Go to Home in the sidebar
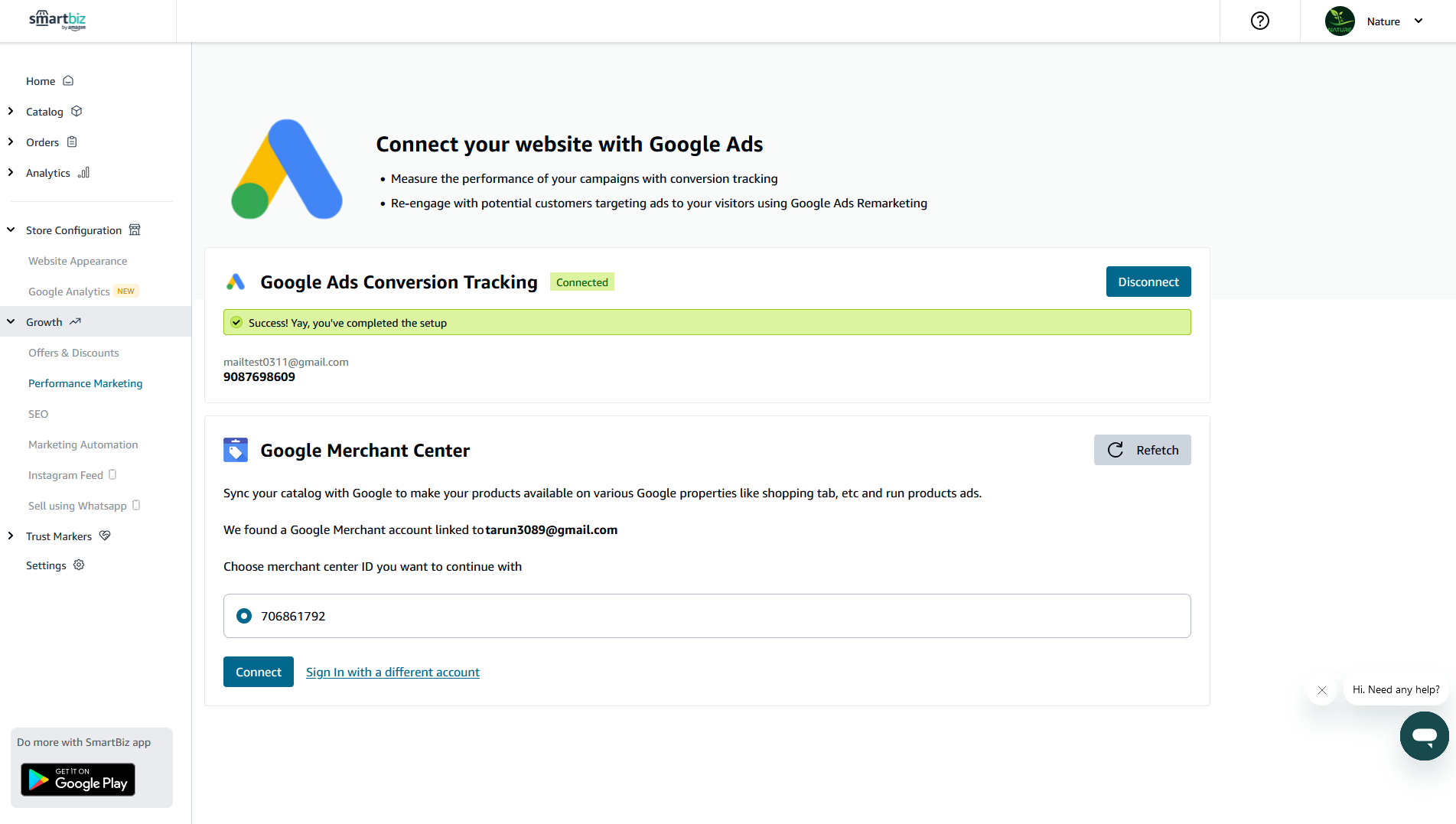 [x=41, y=81]
